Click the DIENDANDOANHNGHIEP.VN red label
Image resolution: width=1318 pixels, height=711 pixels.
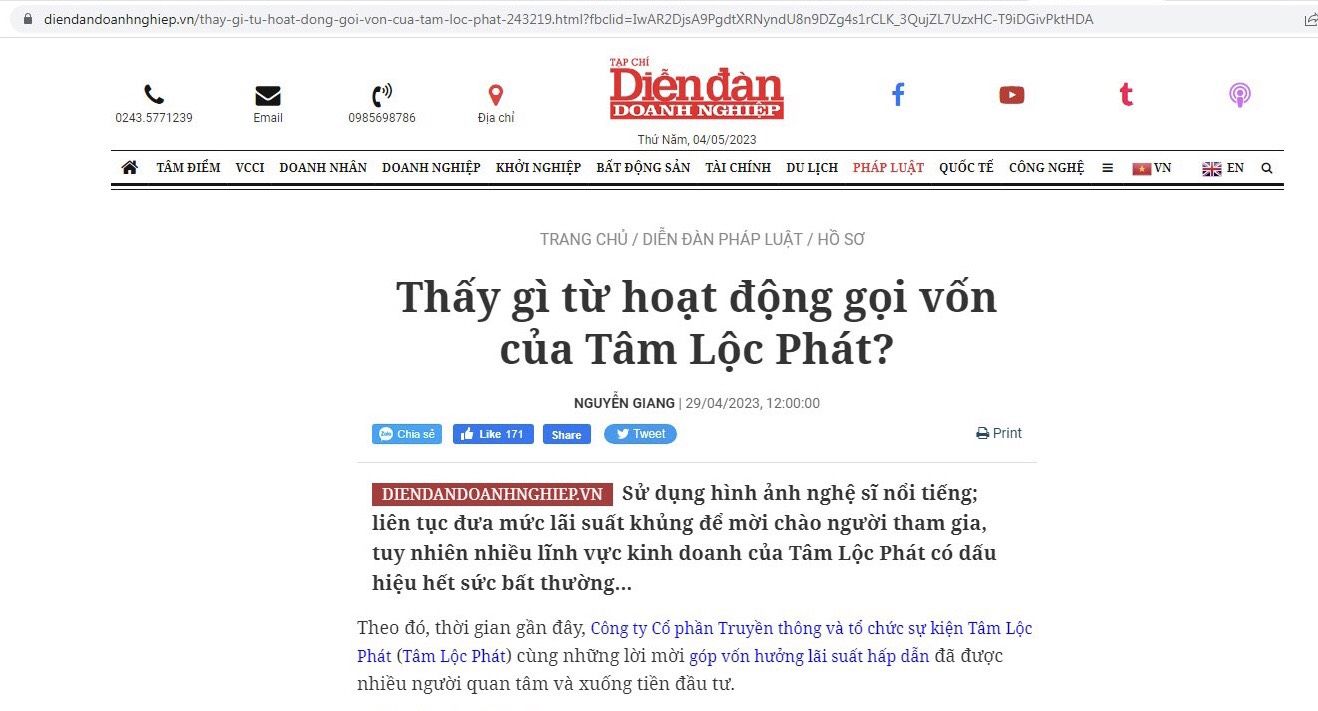tap(492, 494)
